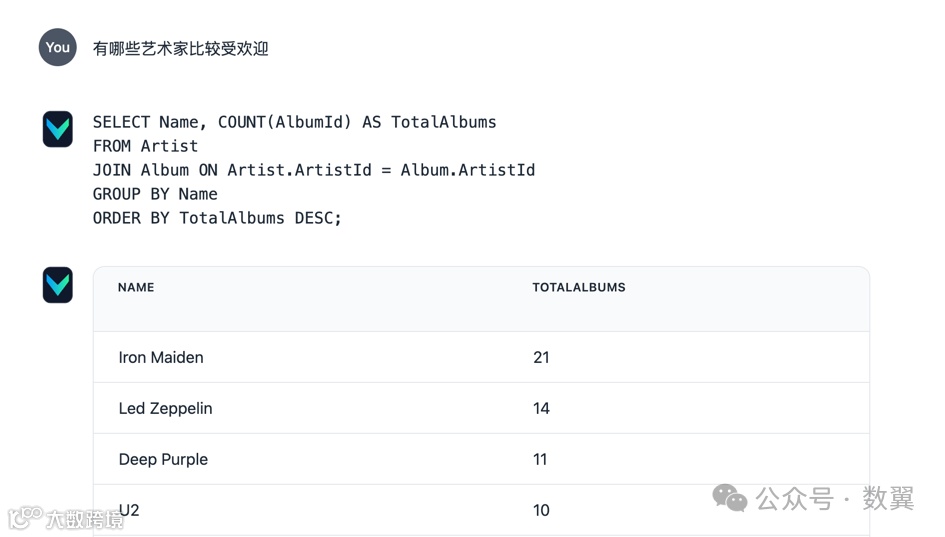The height and width of the screenshot is (537, 945).
Task: Click the "公众号 · 数翼" watermark text
Action: [834, 497]
